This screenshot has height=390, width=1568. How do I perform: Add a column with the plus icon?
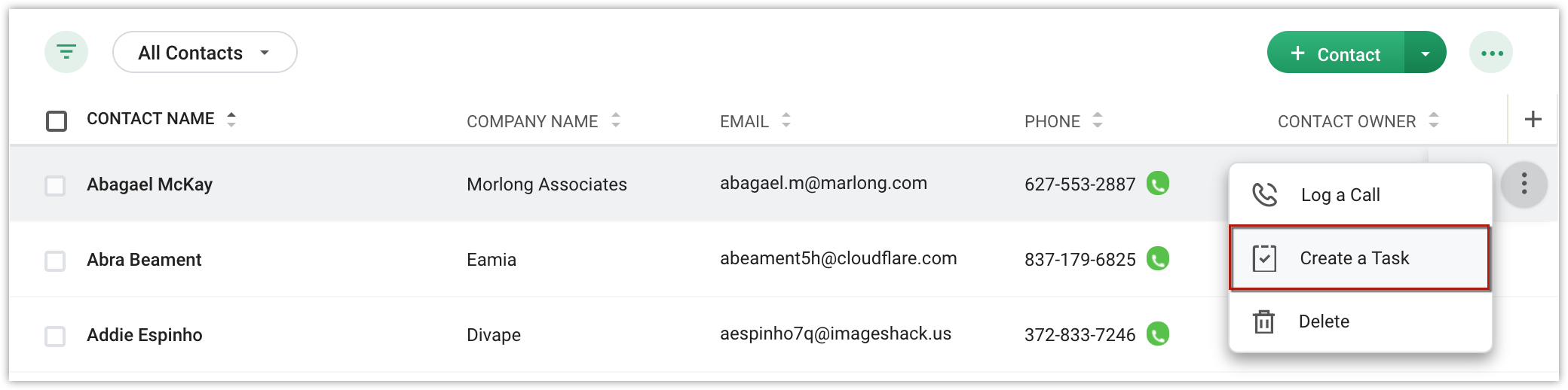(1533, 119)
